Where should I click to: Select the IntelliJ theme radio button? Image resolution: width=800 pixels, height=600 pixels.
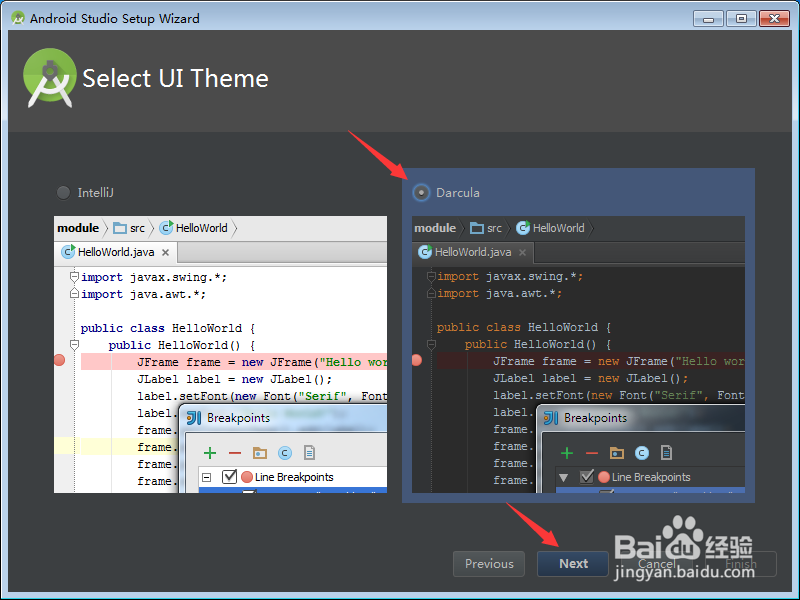click(64, 193)
